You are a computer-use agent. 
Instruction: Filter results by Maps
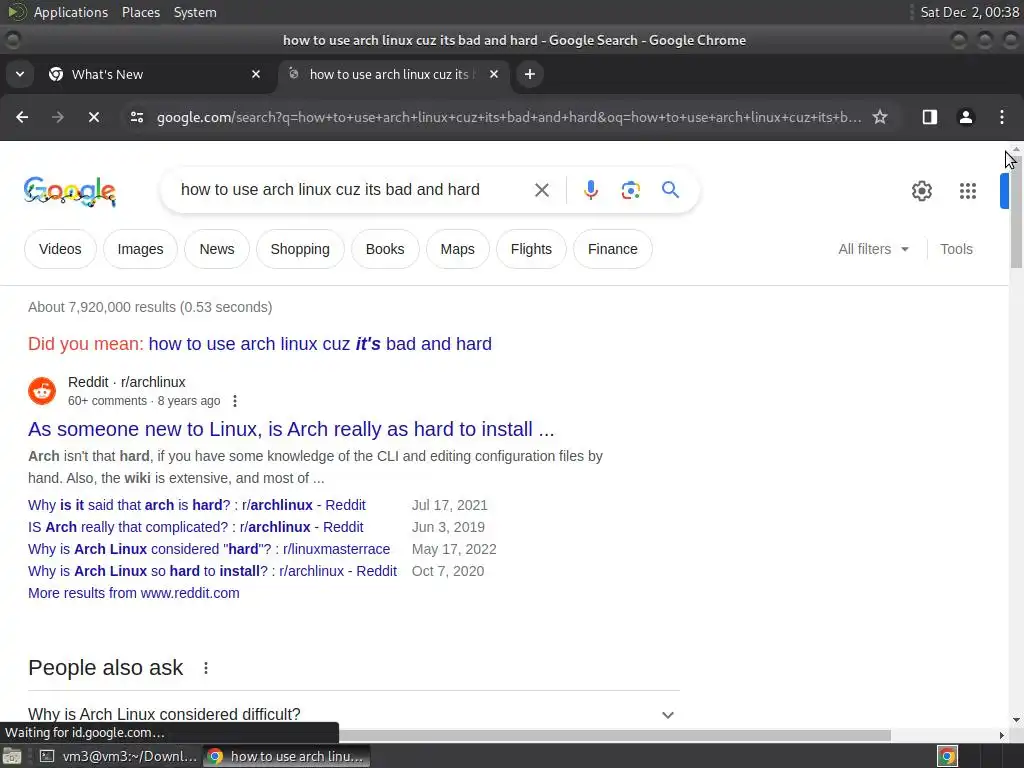(457, 249)
